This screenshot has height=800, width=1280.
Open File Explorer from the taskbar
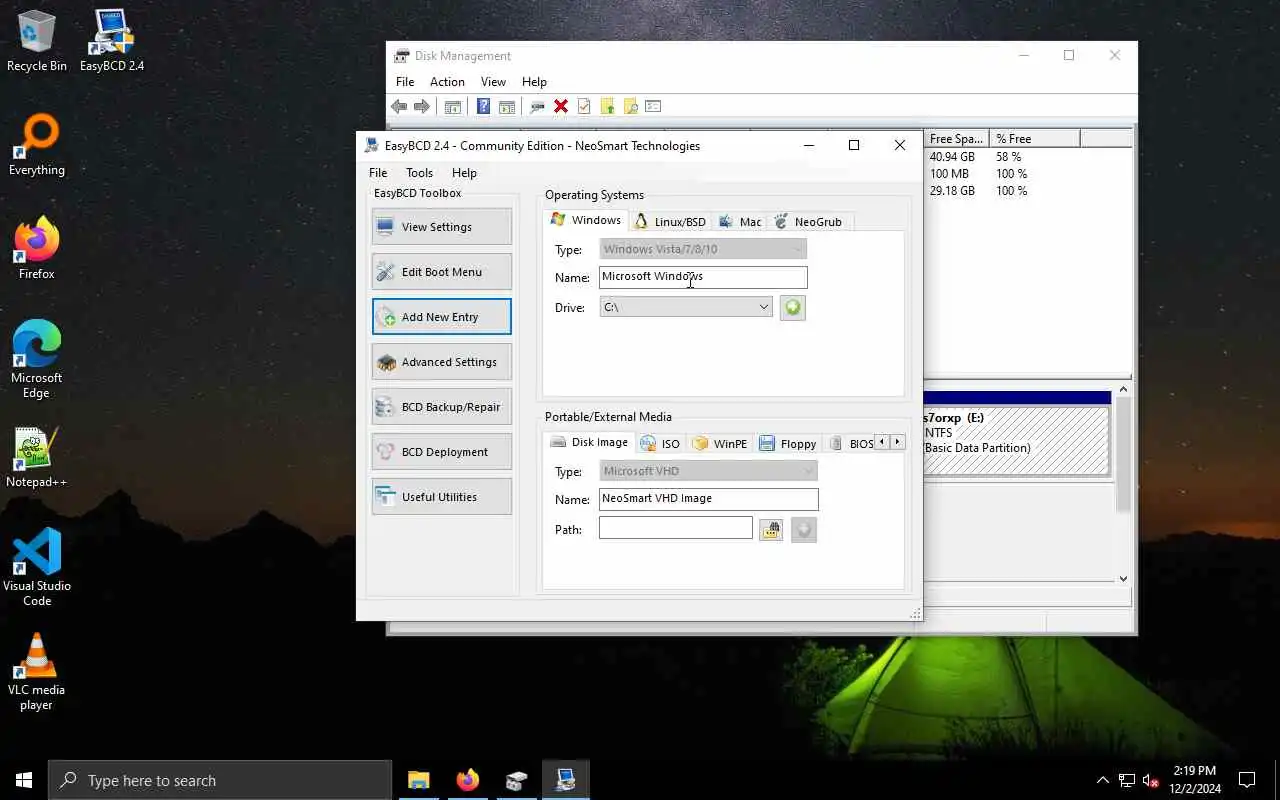pos(418,780)
